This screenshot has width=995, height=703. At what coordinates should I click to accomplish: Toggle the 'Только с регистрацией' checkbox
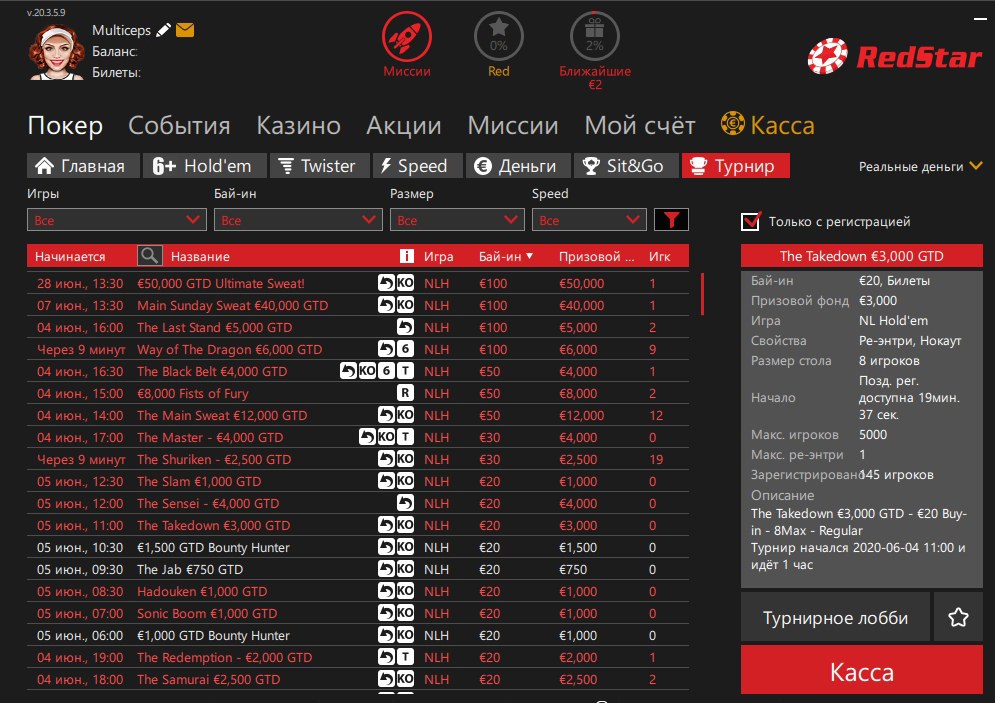click(751, 221)
